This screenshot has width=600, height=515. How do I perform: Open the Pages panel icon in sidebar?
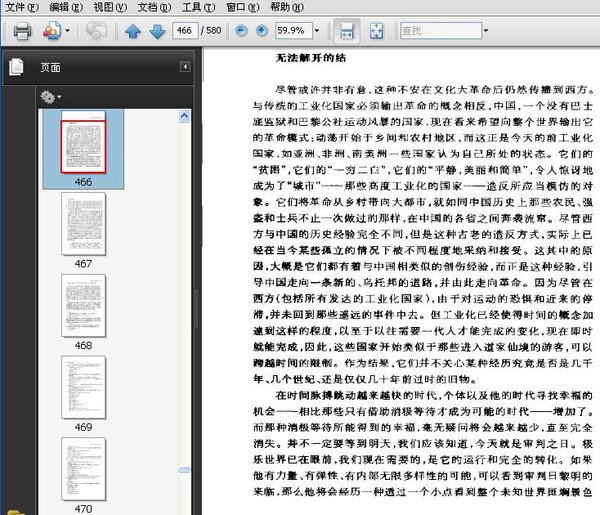16,67
